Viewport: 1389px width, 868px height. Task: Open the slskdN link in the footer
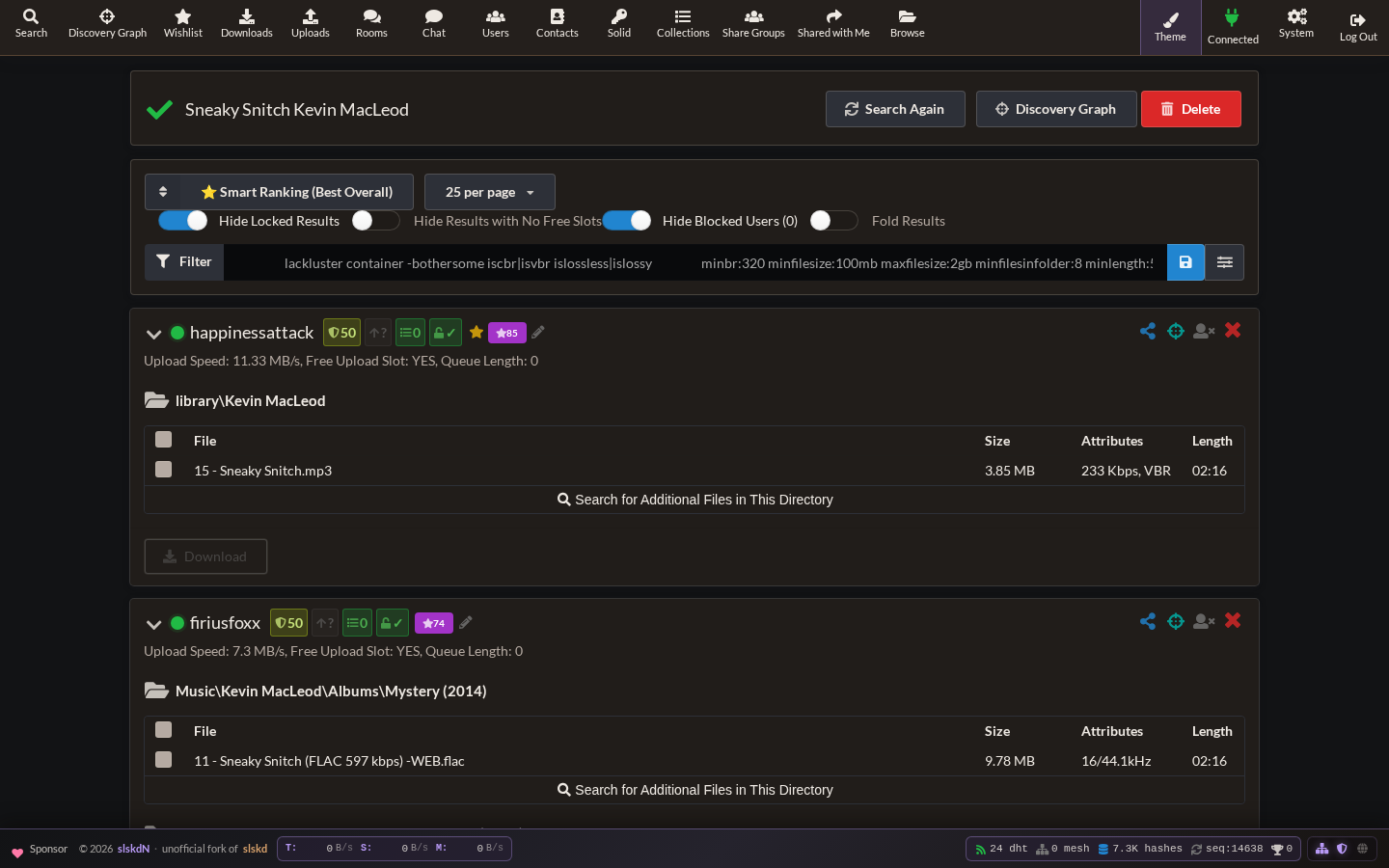[x=133, y=849]
